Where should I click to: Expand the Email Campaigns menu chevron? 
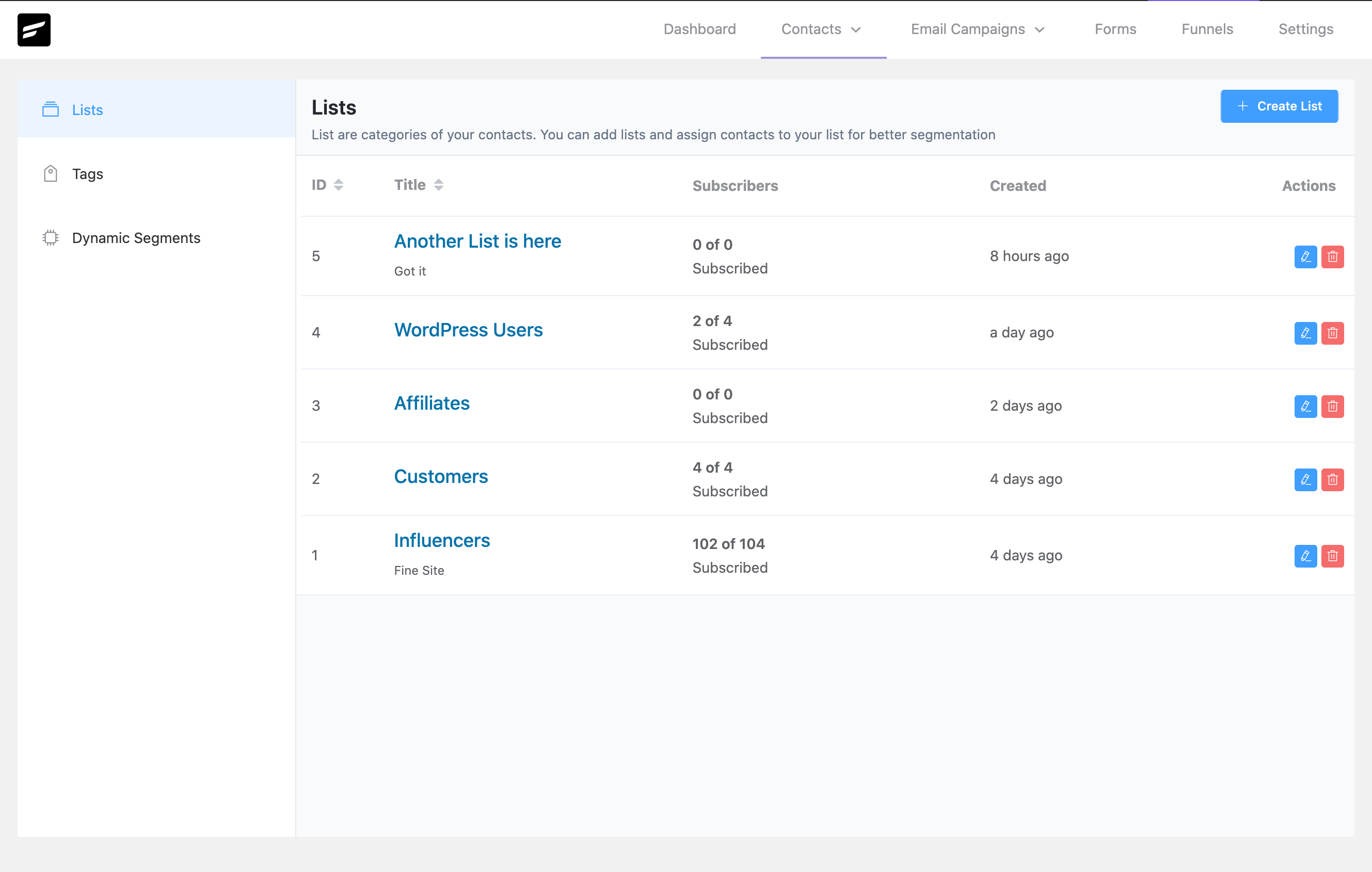point(1039,29)
